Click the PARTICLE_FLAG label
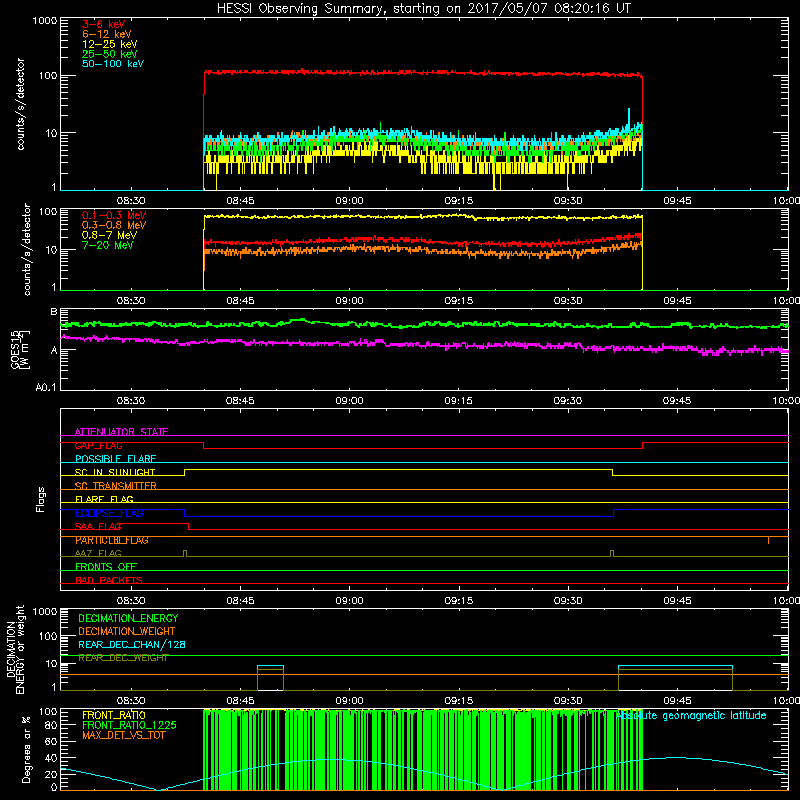Image resolution: width=800 pixels, height=800 pixels. tap(112, 540)
